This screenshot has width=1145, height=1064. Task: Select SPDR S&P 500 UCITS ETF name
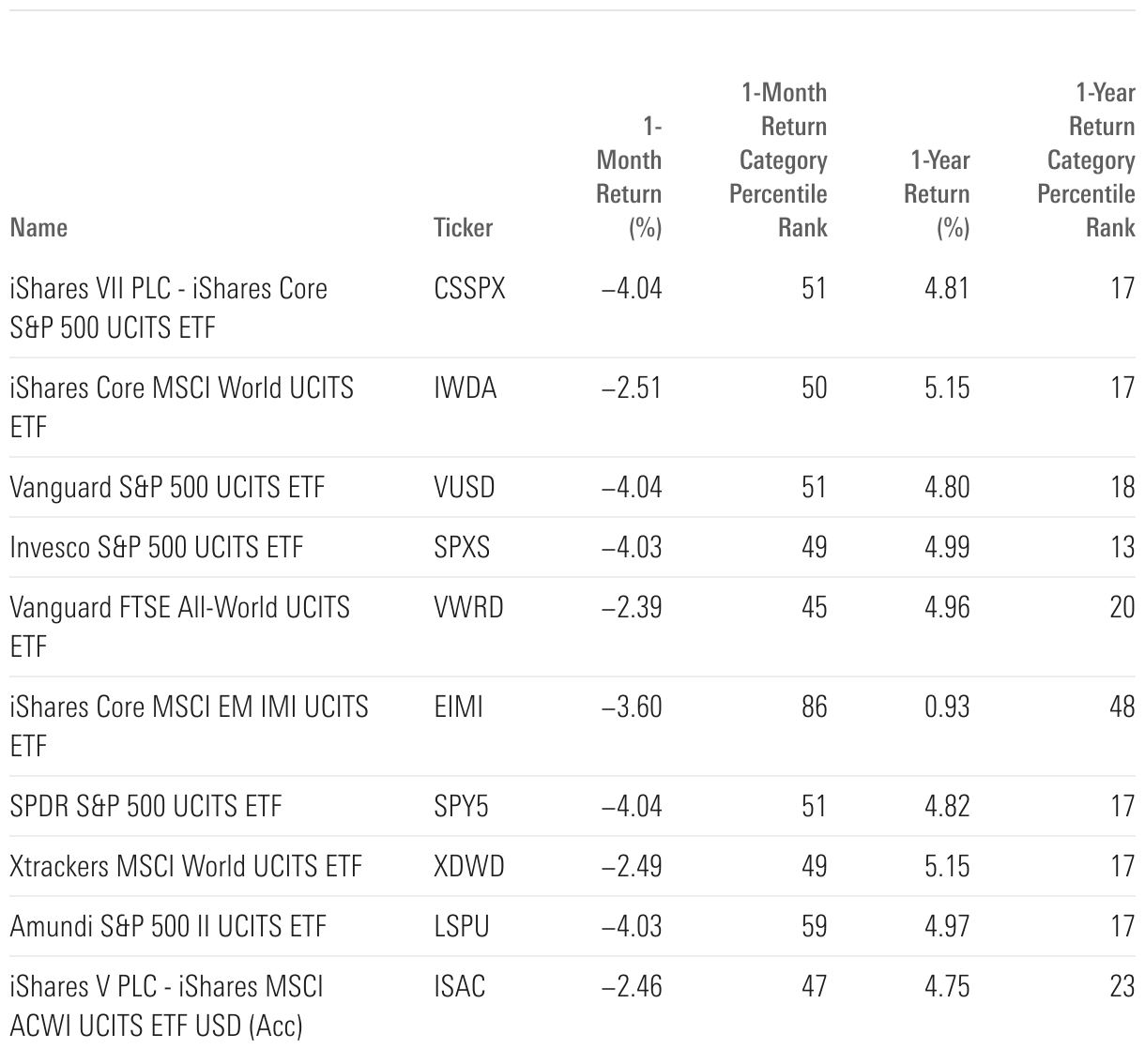click(x=145, y=807)
